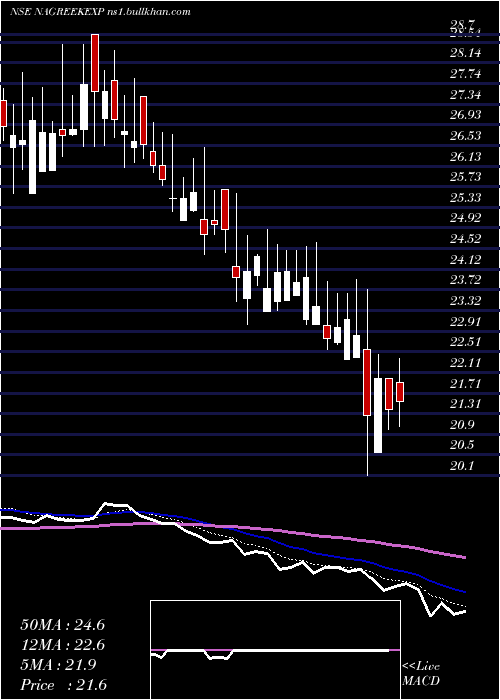Click the 26.93 price axis label
This screenshot has height=700, width=500.
coord(466,115)
